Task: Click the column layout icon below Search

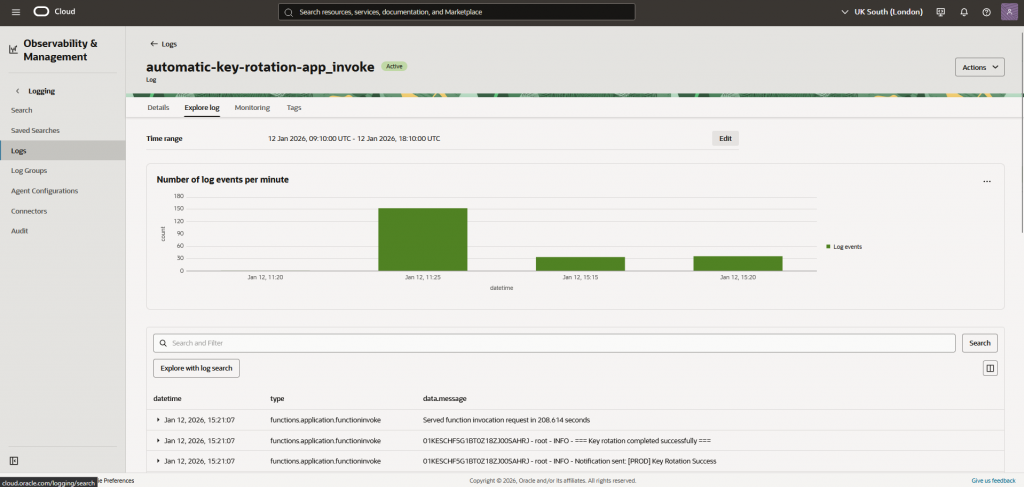Action: click(990, 368)
